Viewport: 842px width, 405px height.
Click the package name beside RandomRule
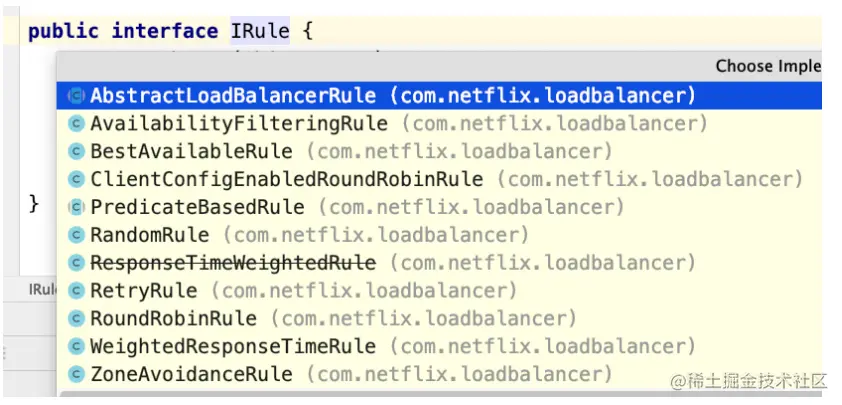tap(375, 235)
